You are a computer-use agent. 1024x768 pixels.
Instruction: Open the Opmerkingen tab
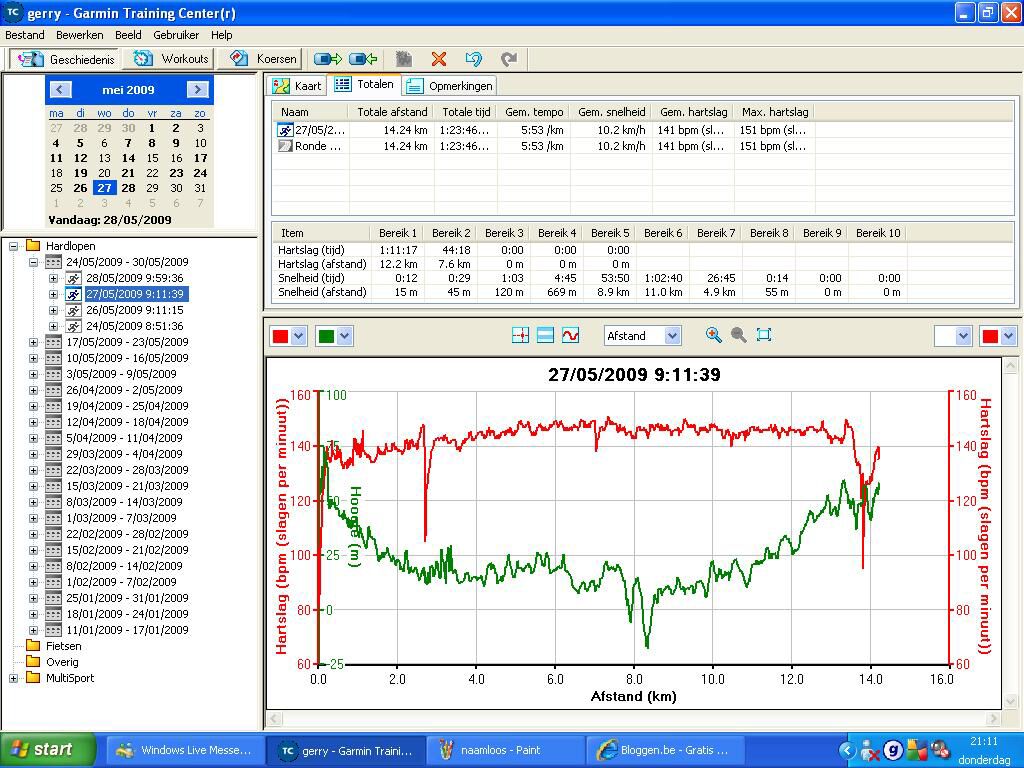pyautogui.click(x=449, y=86)
